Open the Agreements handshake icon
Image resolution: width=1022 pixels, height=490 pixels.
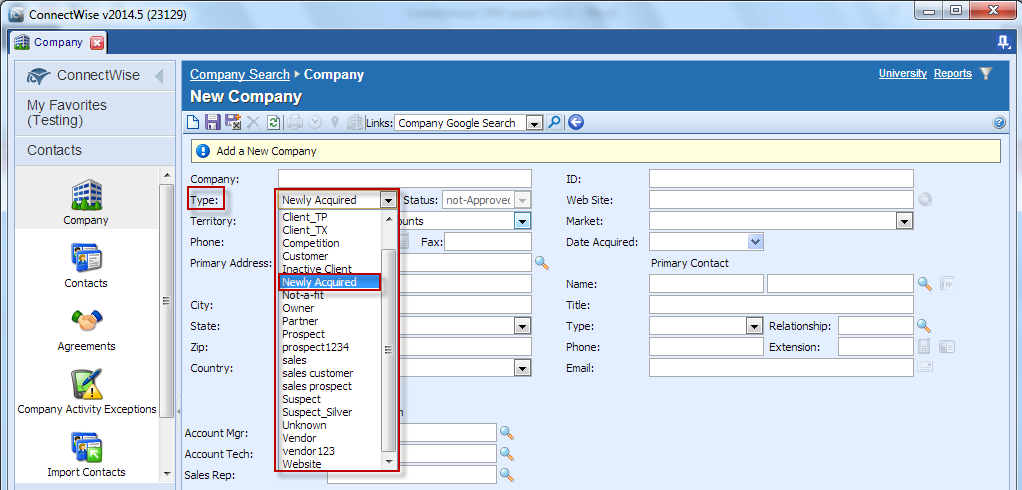point(86,328)
